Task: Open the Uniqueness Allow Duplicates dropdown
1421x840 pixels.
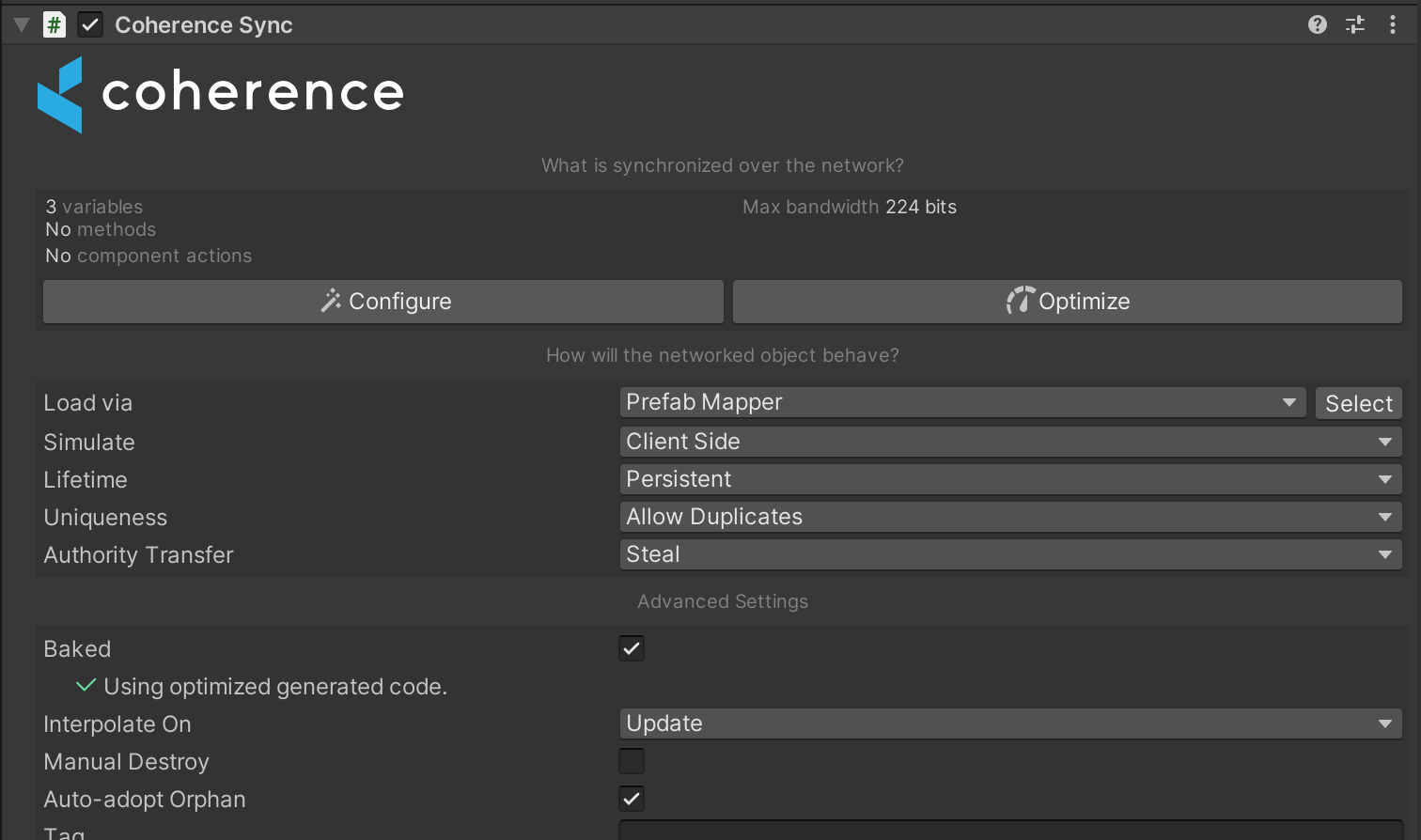Action: click(x=1009, y=517)
